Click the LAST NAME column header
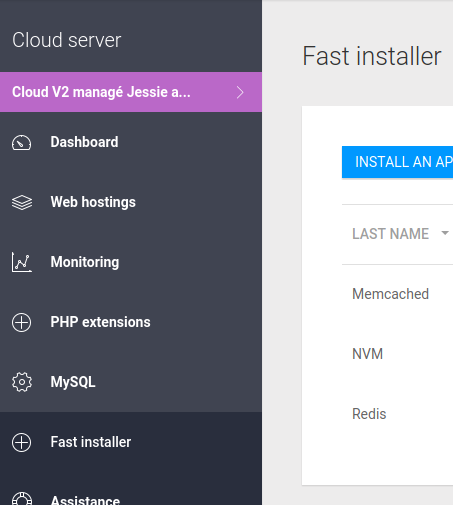The image size is (453, 505). coord(390,234)
